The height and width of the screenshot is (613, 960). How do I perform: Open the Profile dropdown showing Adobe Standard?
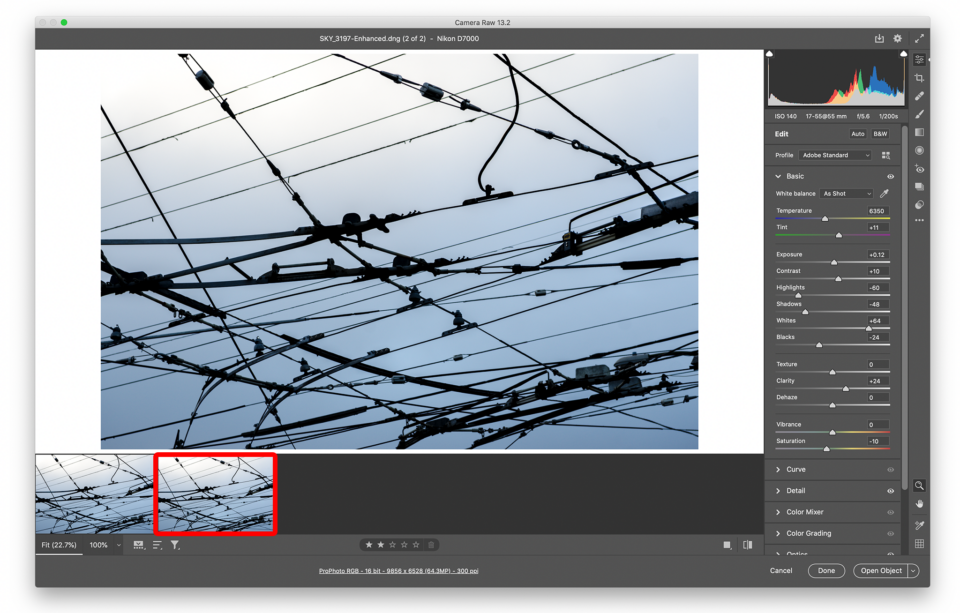point(835,155)
